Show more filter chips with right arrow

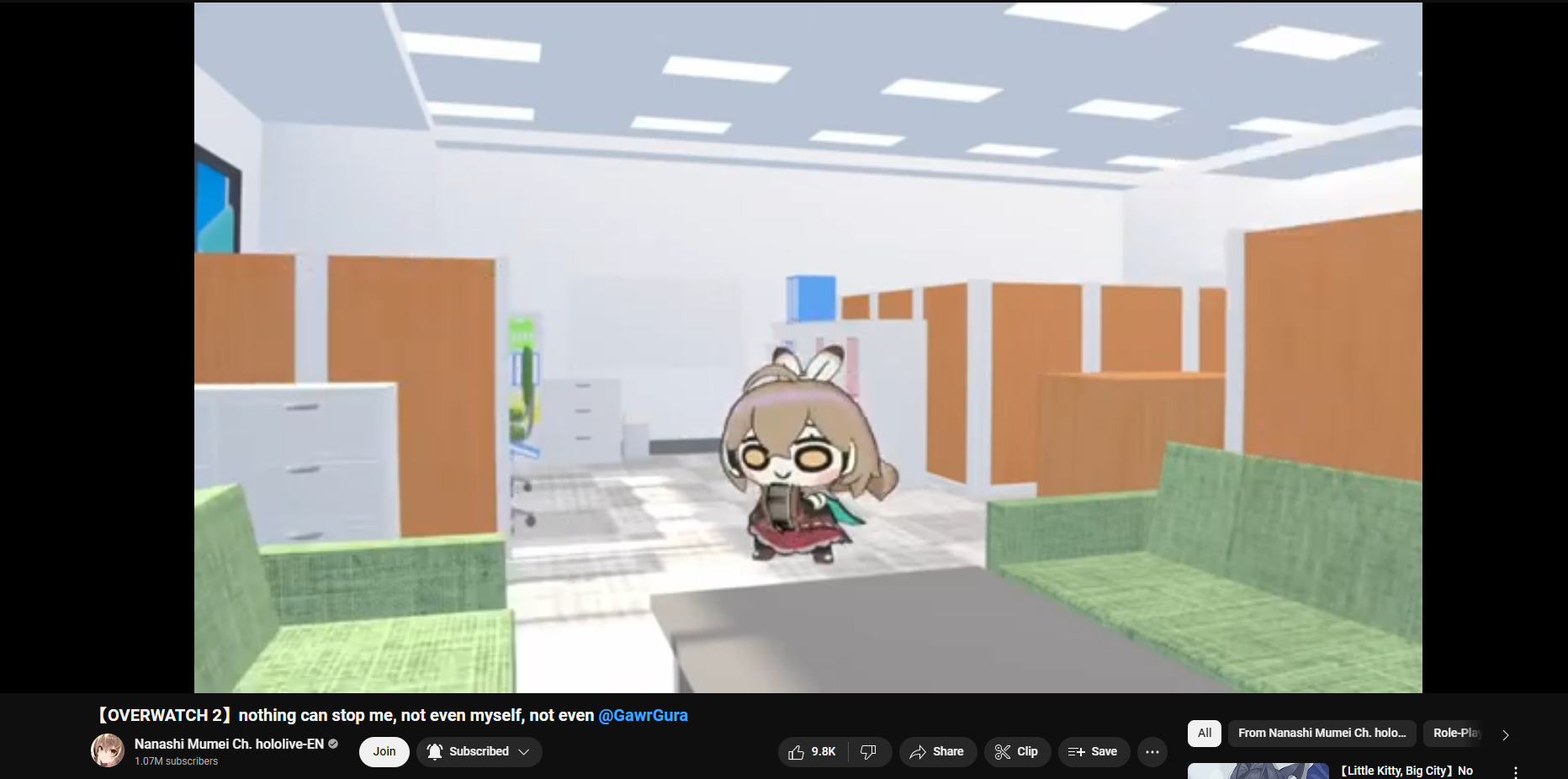[x=1506, y=734]
